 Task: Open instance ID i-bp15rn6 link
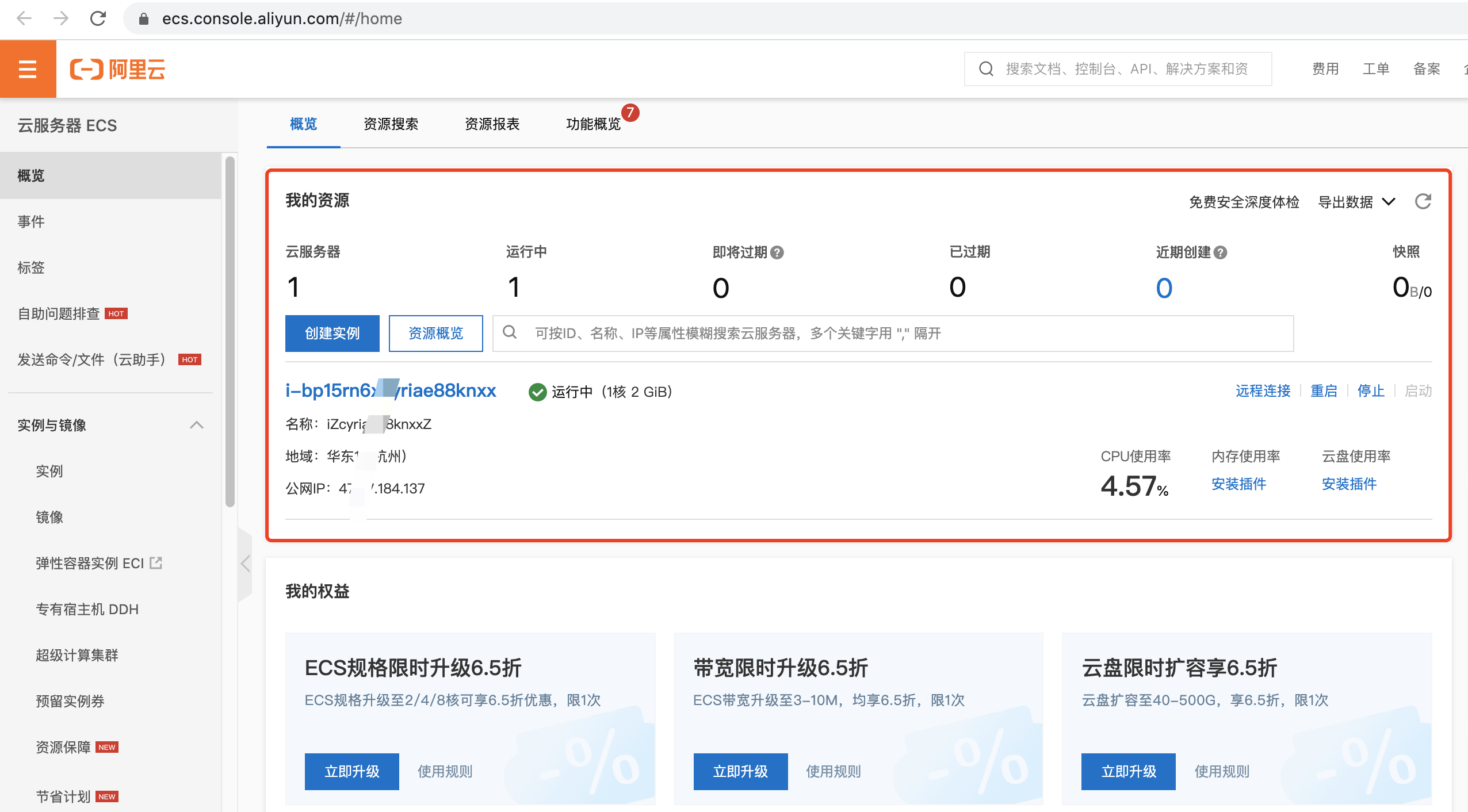[391, 390]
